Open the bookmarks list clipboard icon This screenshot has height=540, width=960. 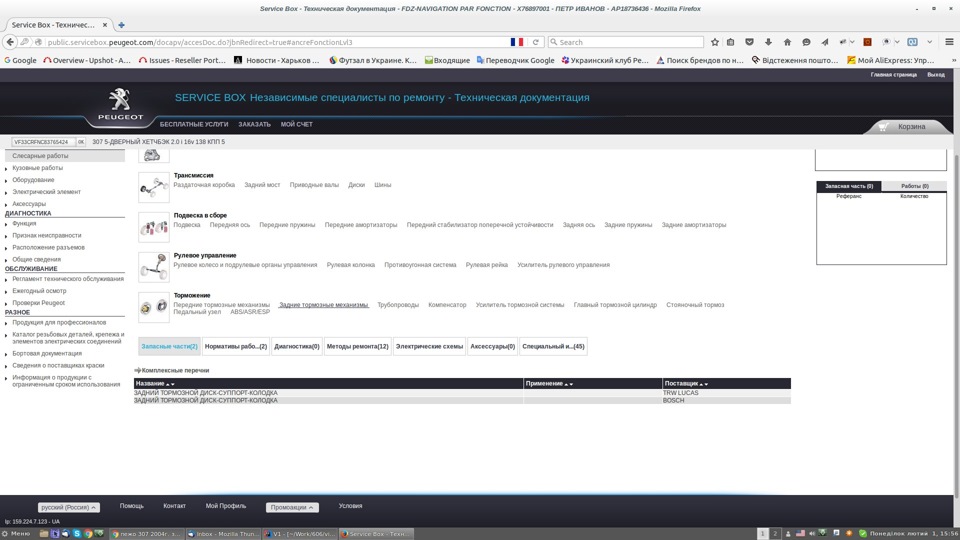click(x=731, y=42)
